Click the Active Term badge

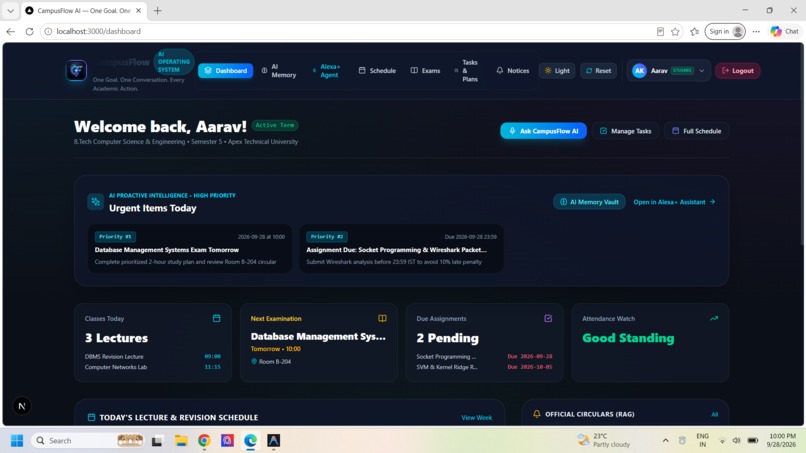coord(275,125)
